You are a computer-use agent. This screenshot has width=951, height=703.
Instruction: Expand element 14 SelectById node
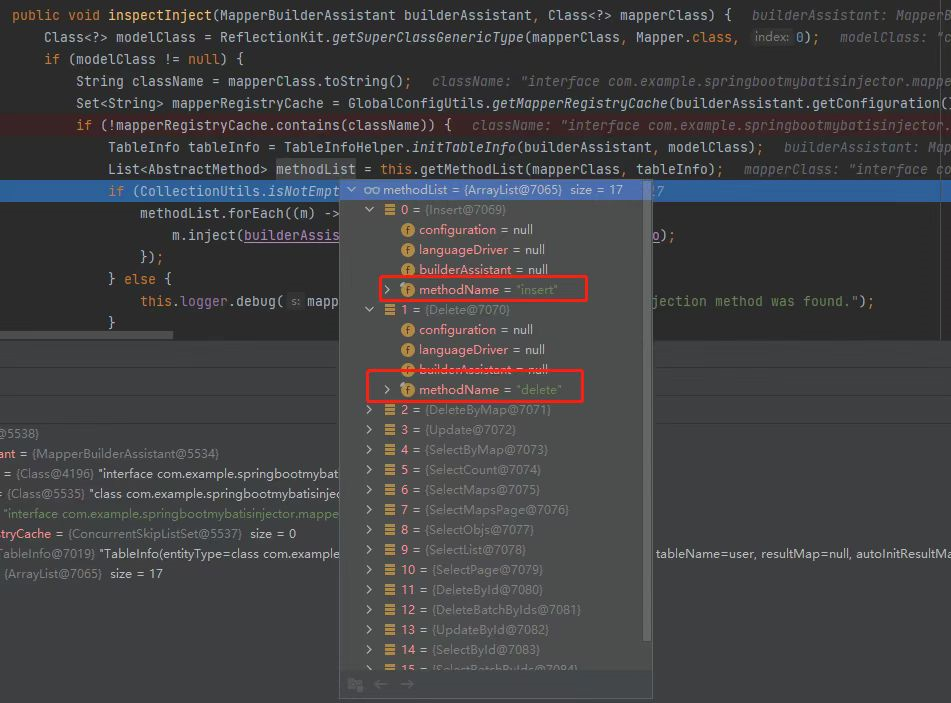point(368,649)
